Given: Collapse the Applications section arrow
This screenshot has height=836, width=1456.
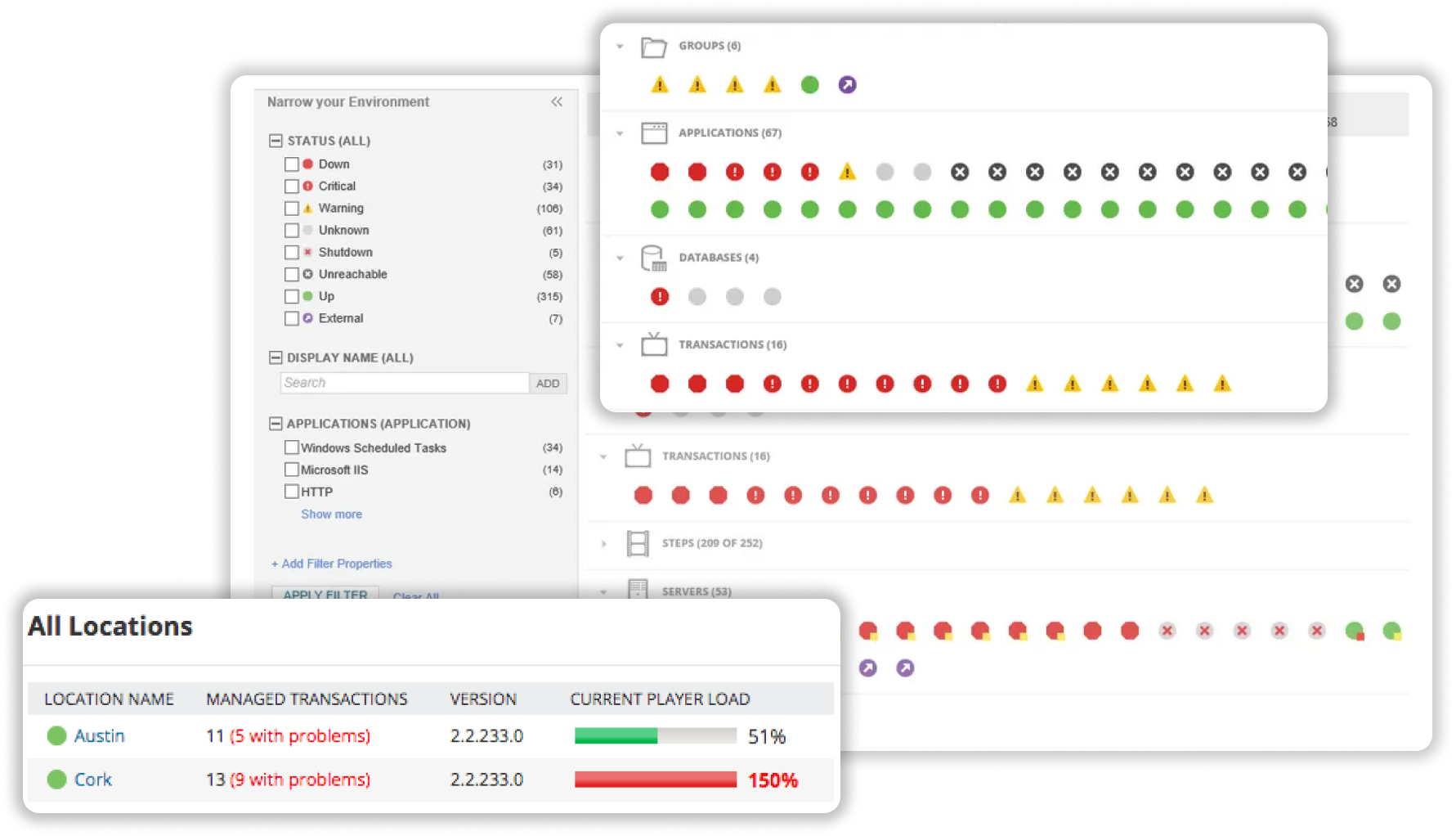Looking at the screenshot, I should (620, 133).
